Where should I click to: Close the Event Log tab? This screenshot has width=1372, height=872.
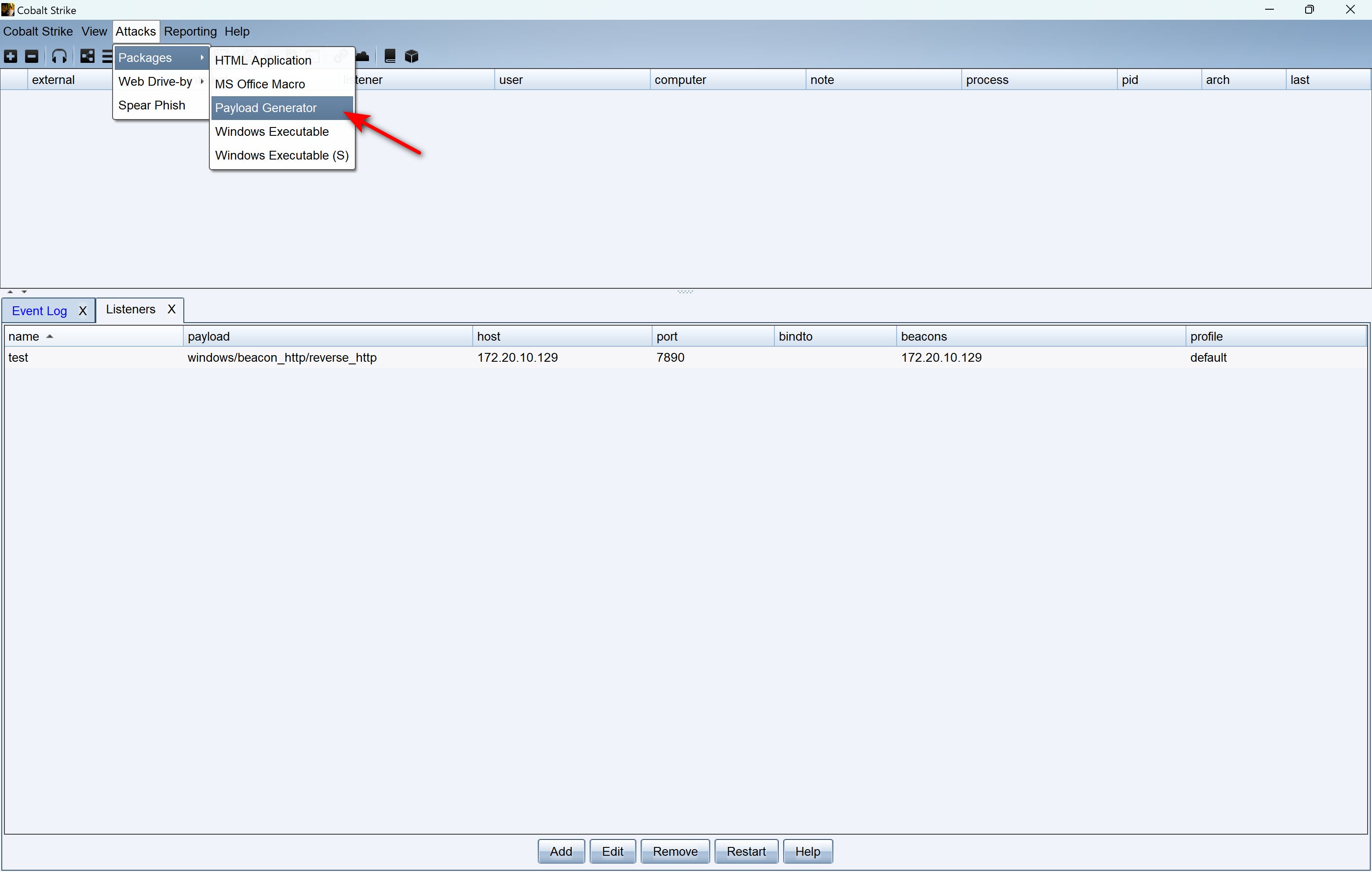(83, 311)
